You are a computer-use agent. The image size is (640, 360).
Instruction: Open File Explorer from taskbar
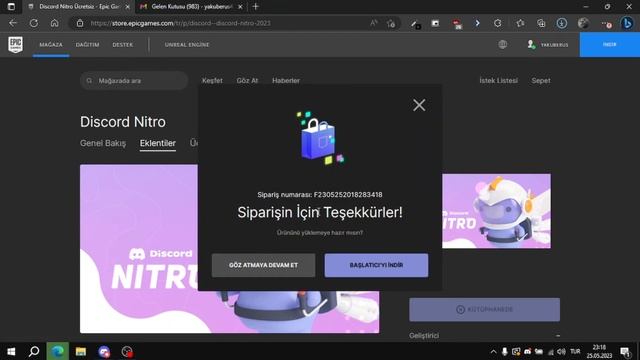81,351
